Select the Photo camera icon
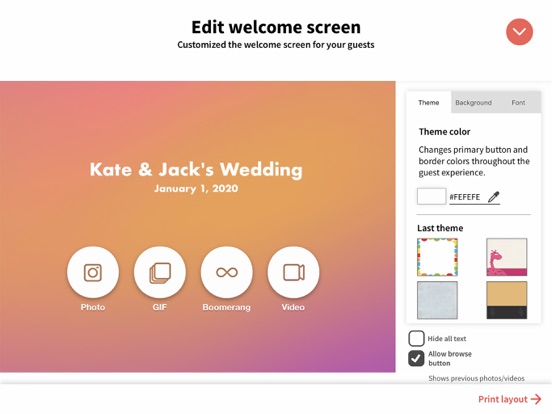Viewport: 552px width, 414px height. (93, 272)
